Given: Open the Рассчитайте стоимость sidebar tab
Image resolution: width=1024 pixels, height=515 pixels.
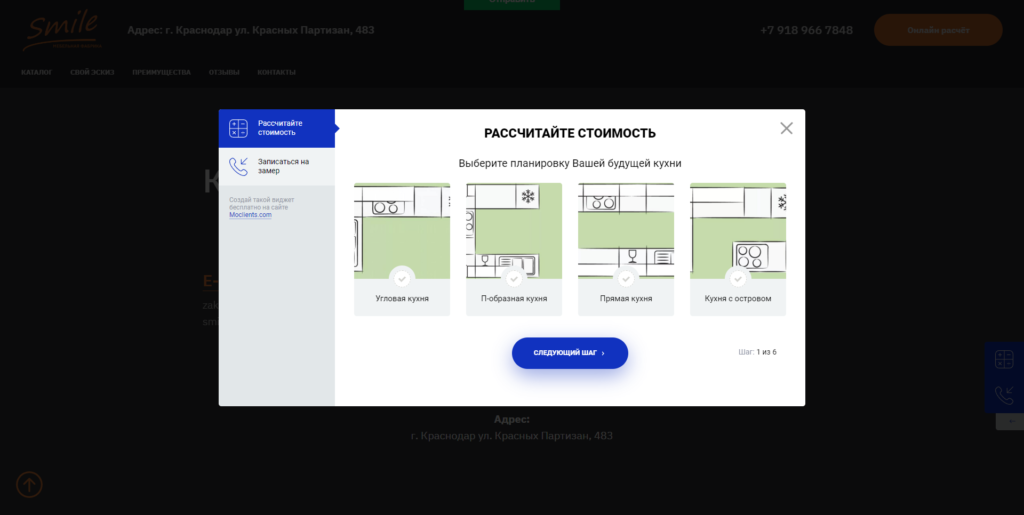Looking at the screenshot, I should pyautogui.click(x=277, y=129).
